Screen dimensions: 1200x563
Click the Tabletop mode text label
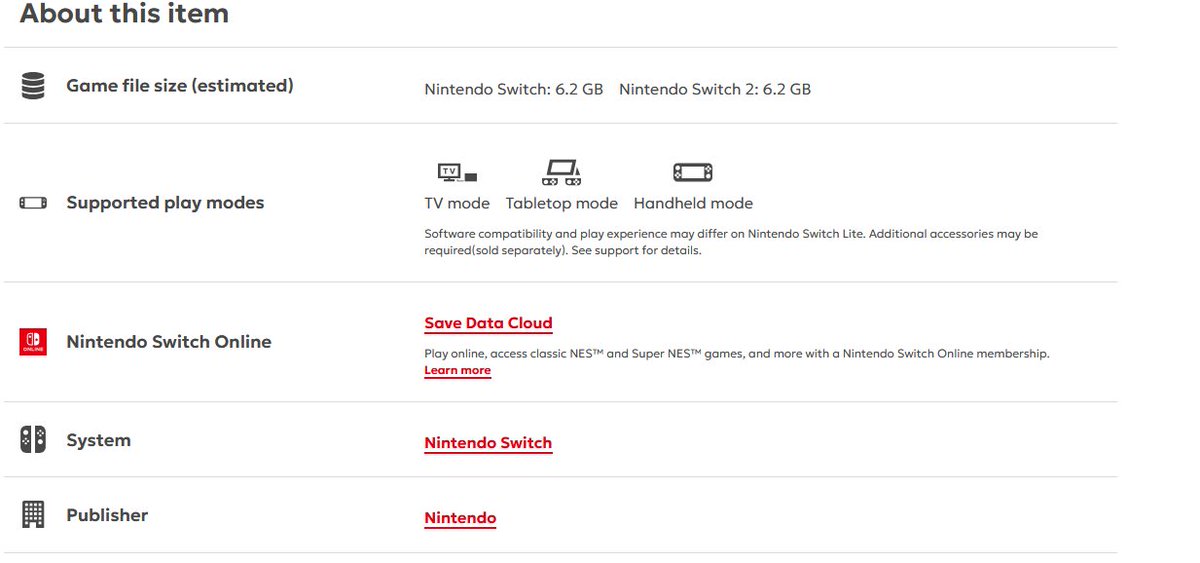(562, 203)
